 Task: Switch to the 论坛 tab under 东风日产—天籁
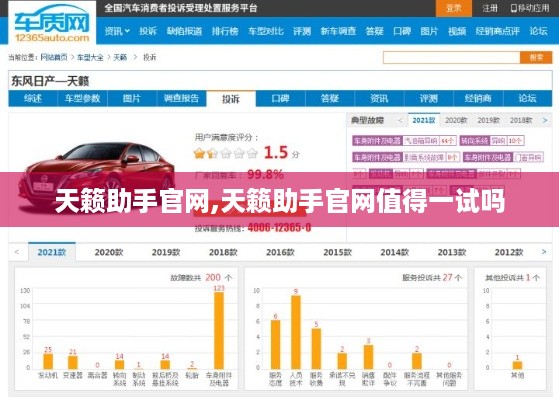pyautogui.click(x=528, y=98)
